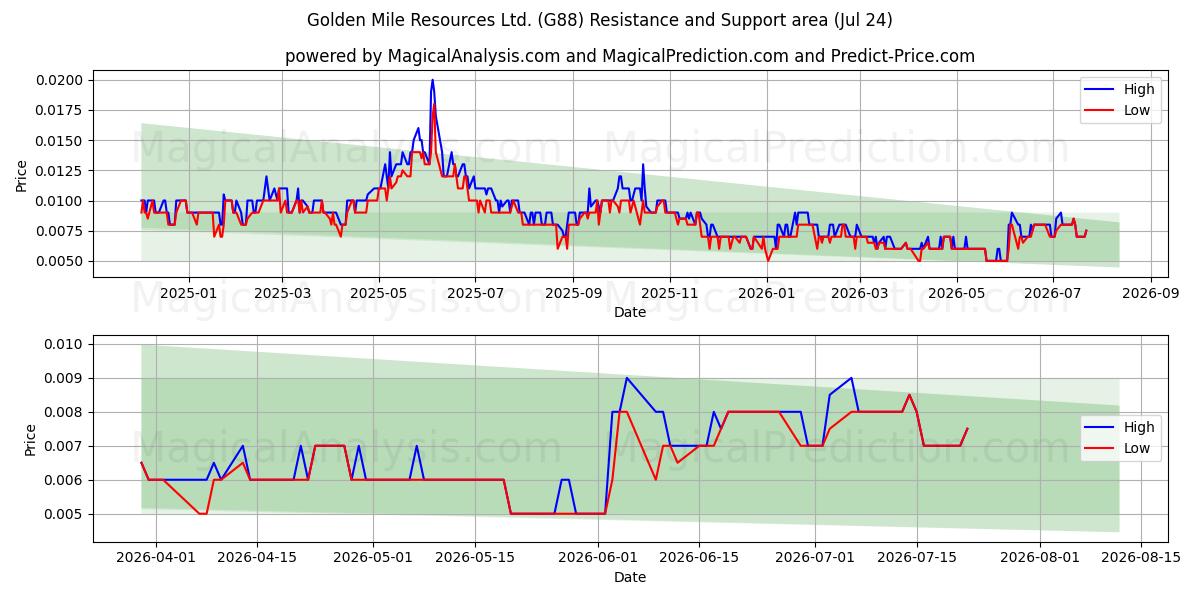The width and height of the screenshot is (1200, 600).
Task: Click the "2026-08-15" tick label
Action: point(1140,558)
